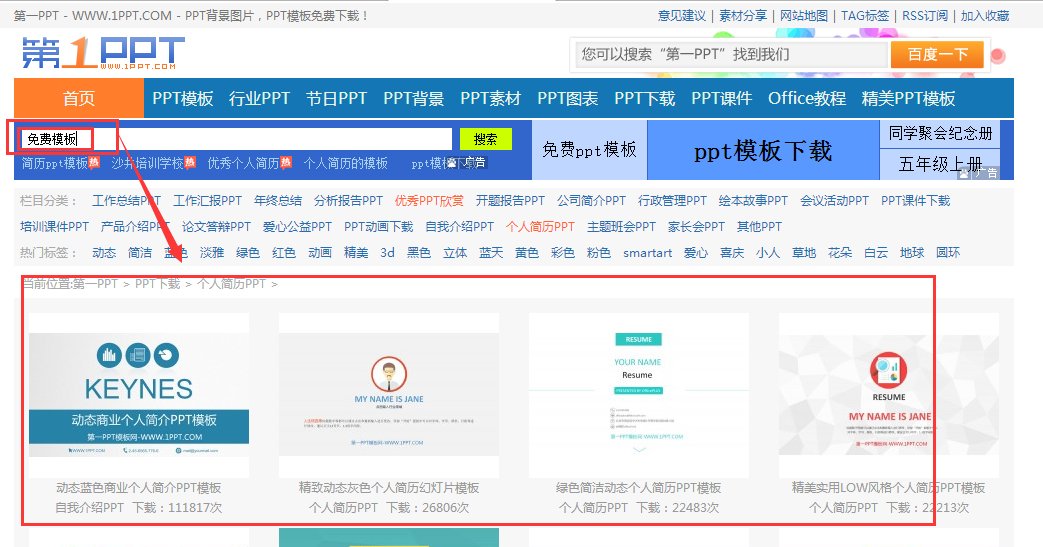Image resolution: width=1043 pixels, height=547 pixels.
Task: Click the 五年级上册 ad link
Action: [940, 164]
